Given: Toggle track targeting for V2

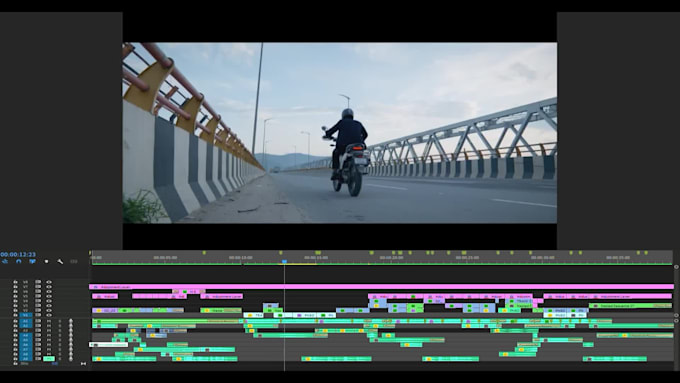Looking at the screenshot, I should coord(26,310).
